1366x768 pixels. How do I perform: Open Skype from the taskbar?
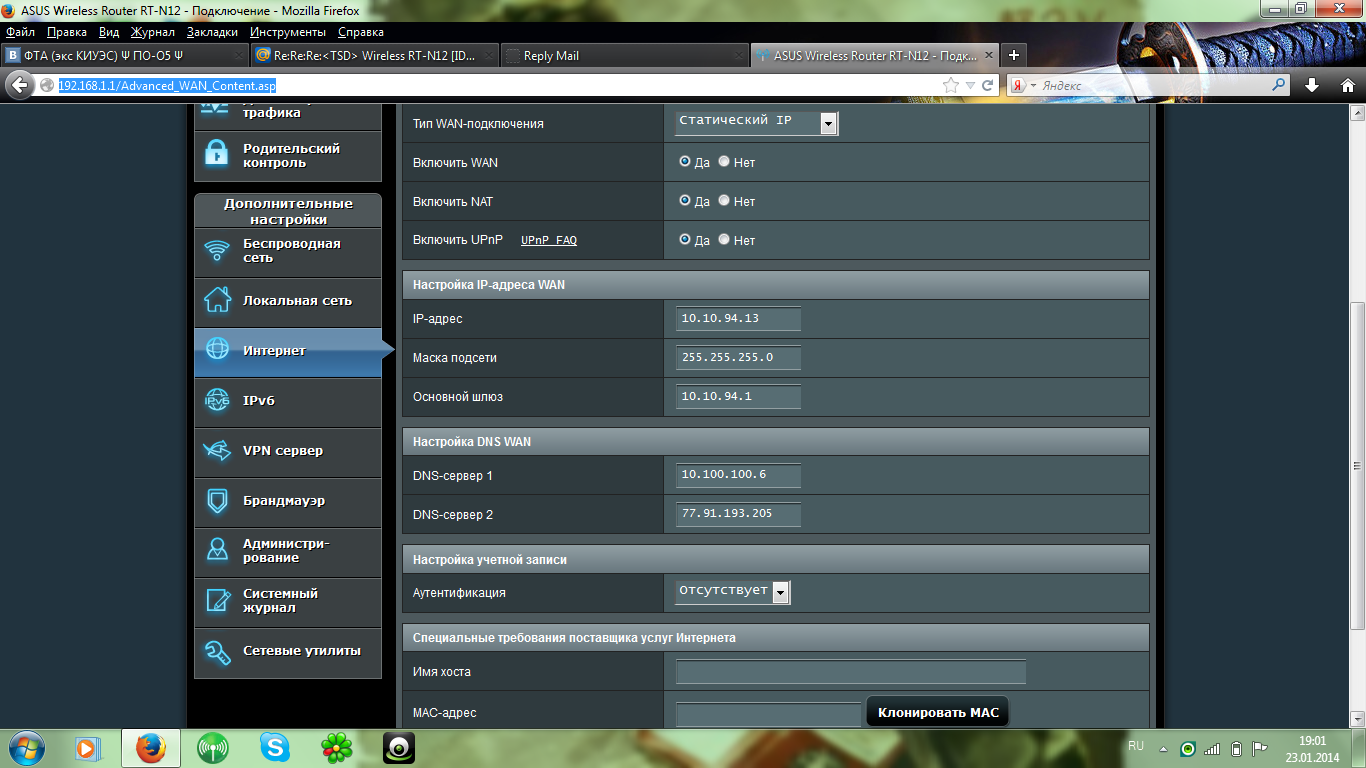(274, 747)
